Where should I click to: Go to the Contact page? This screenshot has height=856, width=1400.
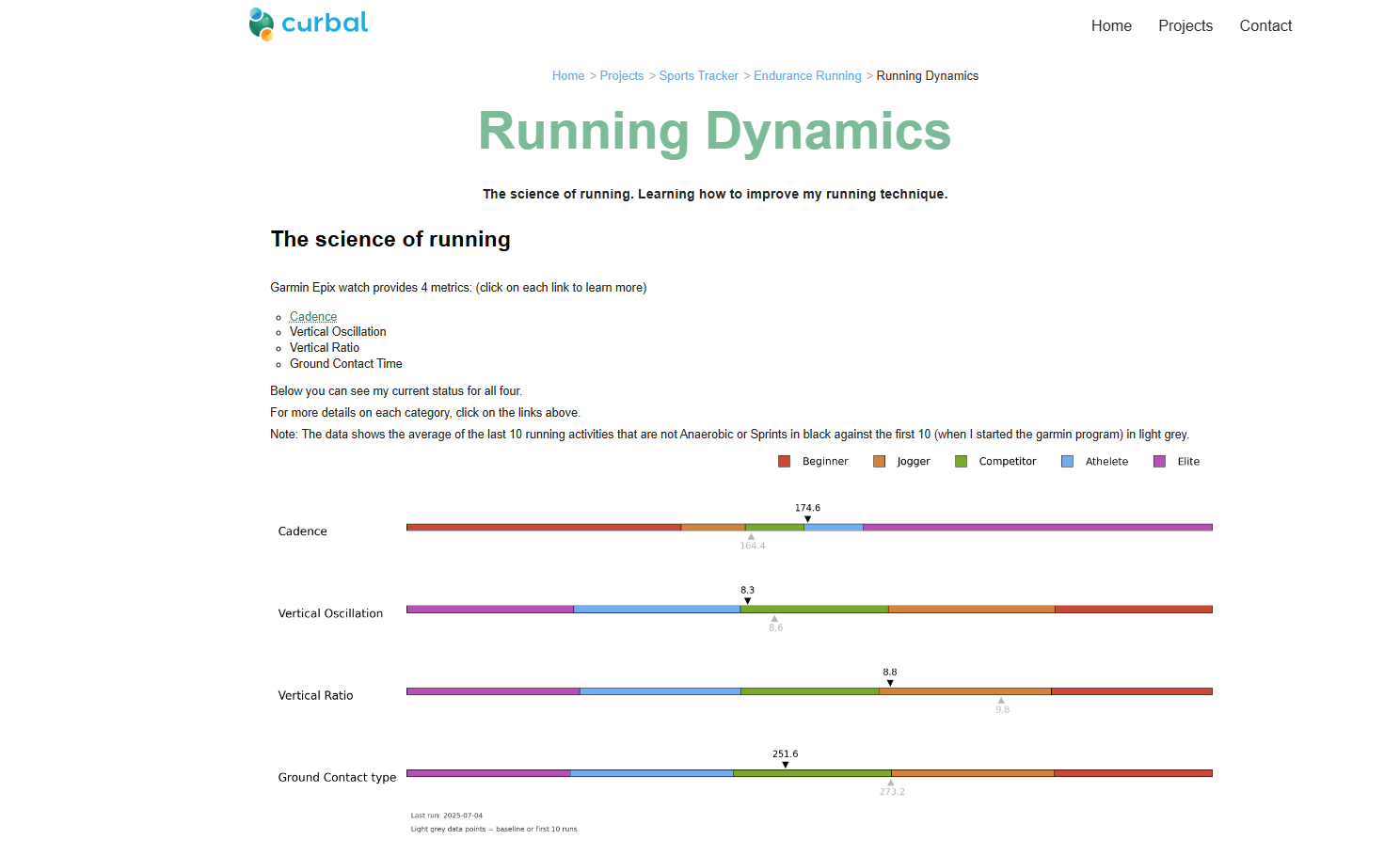(1265, 26)
